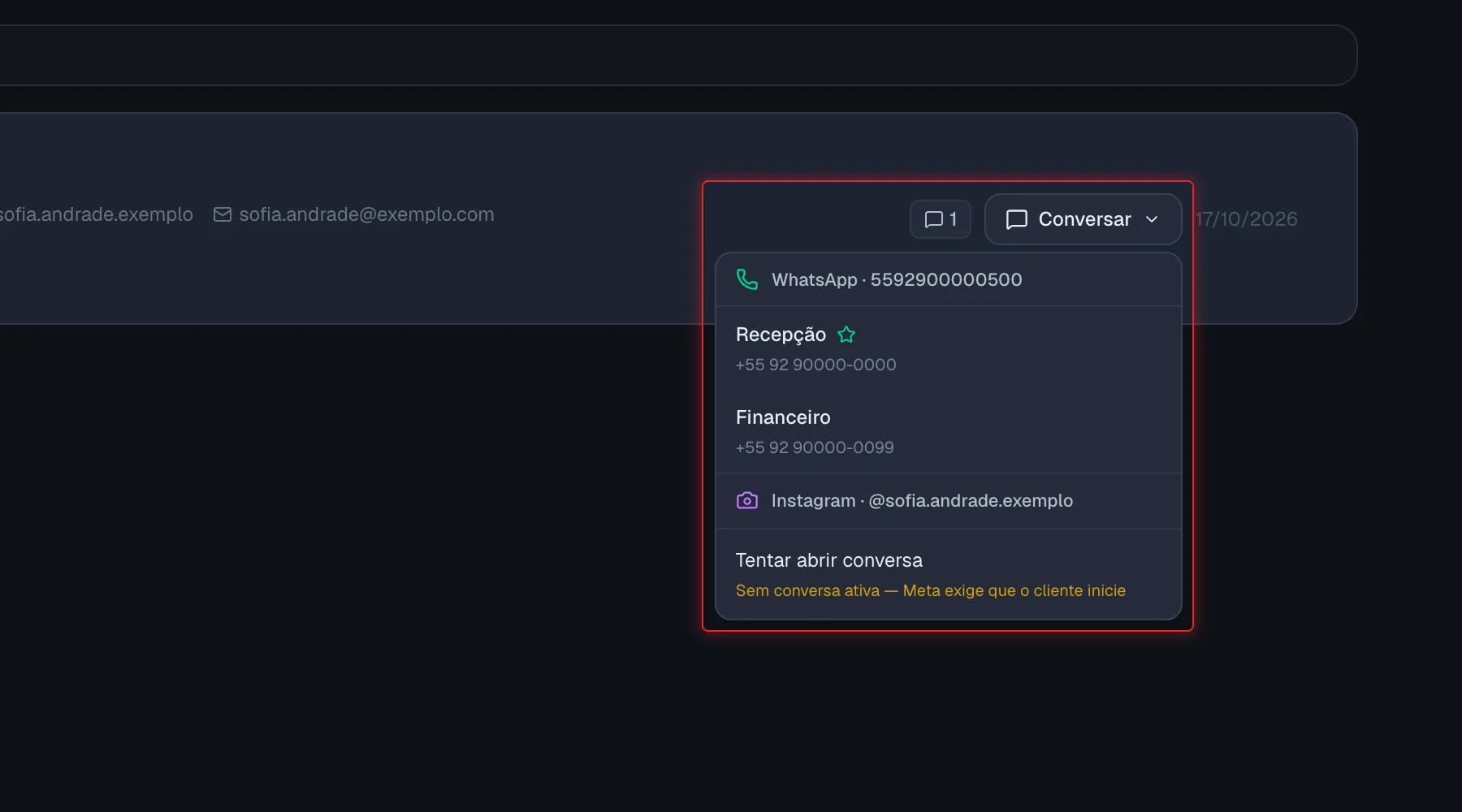Click the email envelope icon
The width and height of the screenshot is (1462, 812).
coord(223,214)
